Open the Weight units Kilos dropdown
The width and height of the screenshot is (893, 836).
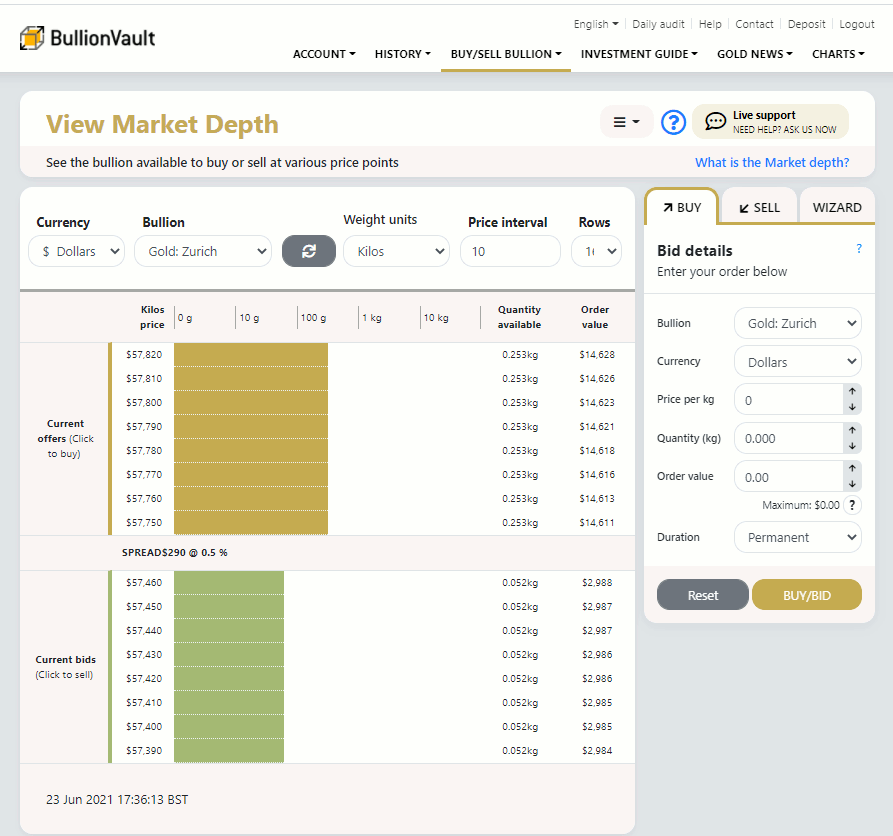click(x=396, y=251)
